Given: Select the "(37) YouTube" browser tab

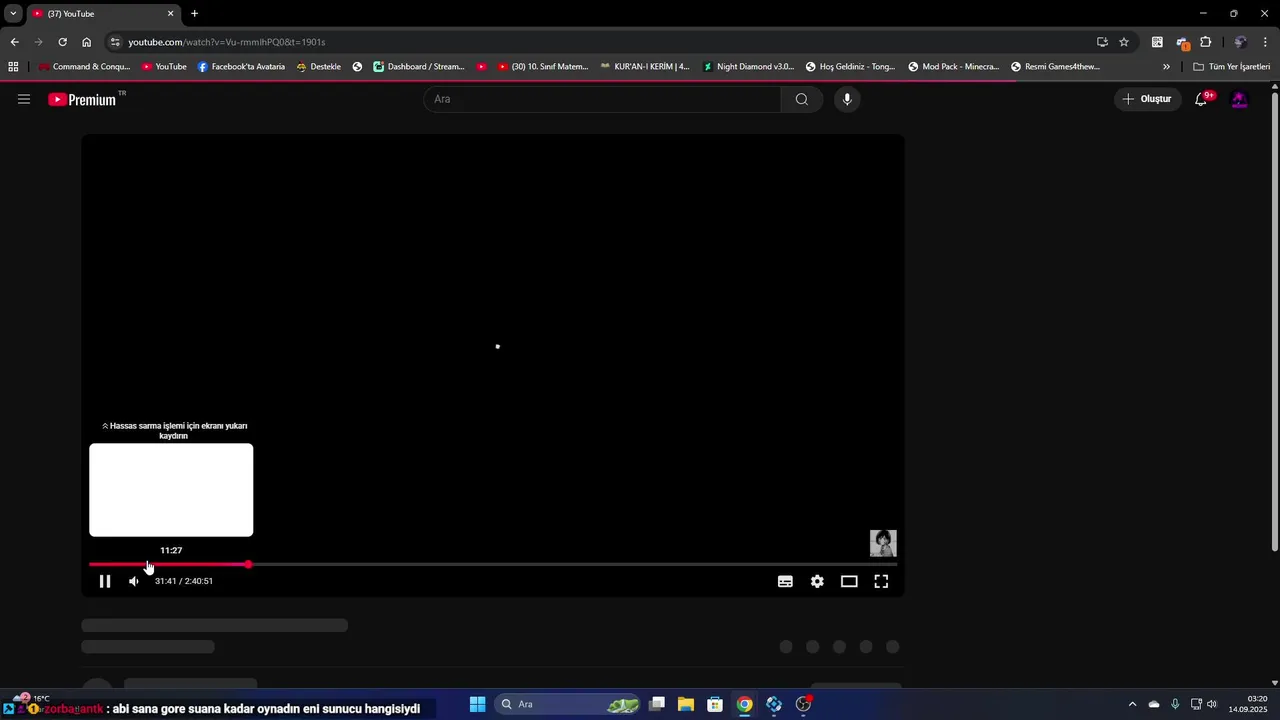Looking at the screenshot, I should (x=102, y=13).
